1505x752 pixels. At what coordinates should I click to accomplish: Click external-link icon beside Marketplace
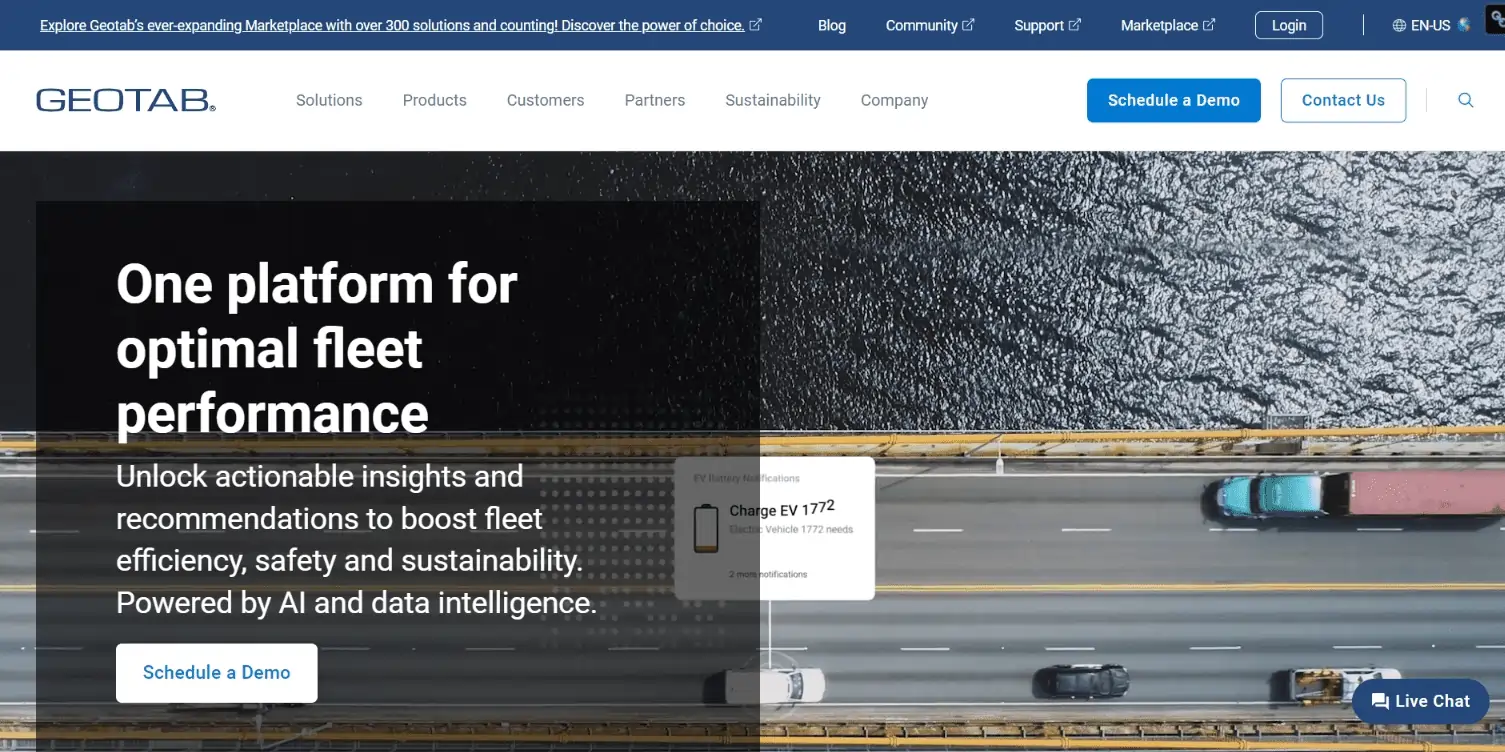(1209, 25)
